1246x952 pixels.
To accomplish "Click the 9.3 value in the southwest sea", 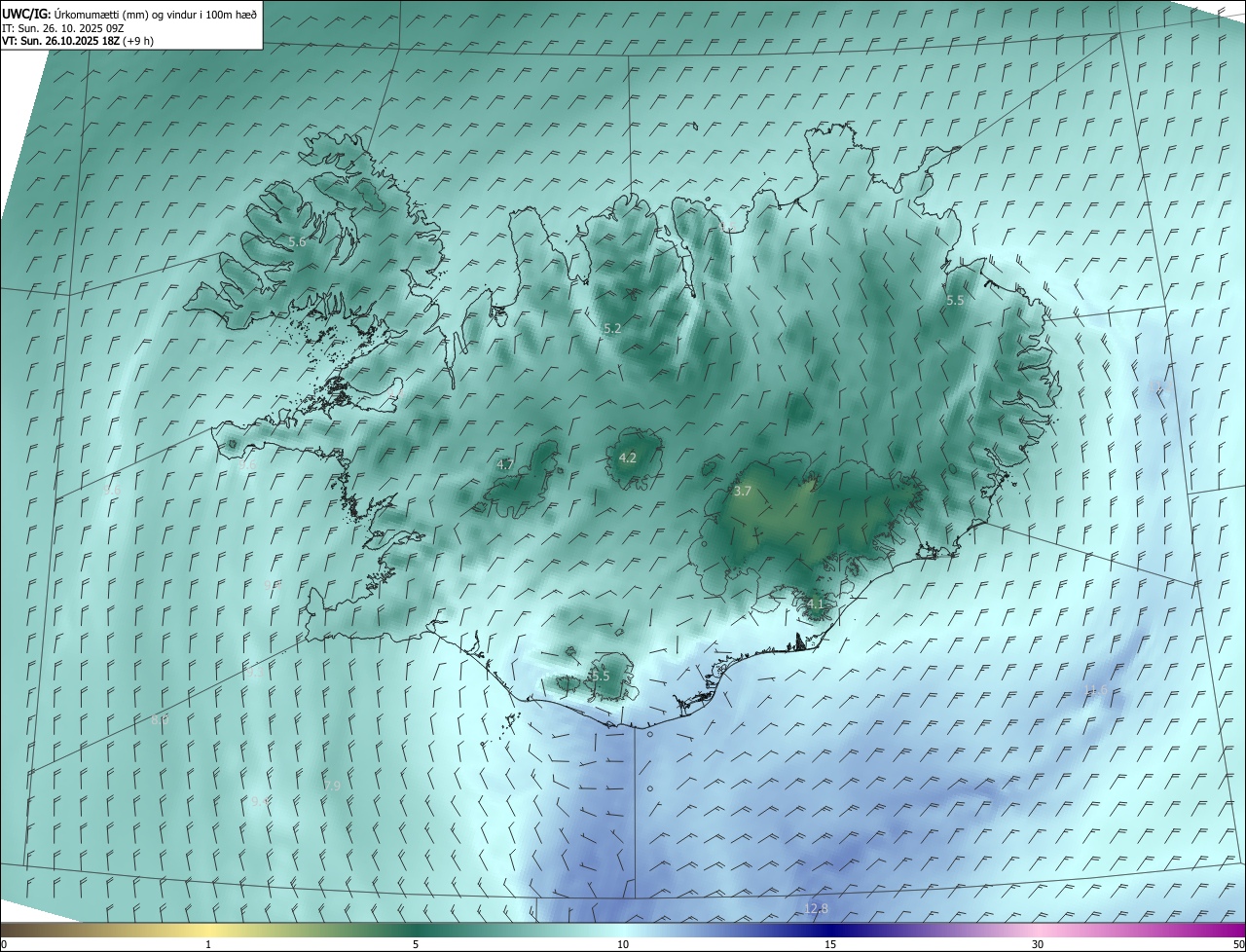I will 255,672.
